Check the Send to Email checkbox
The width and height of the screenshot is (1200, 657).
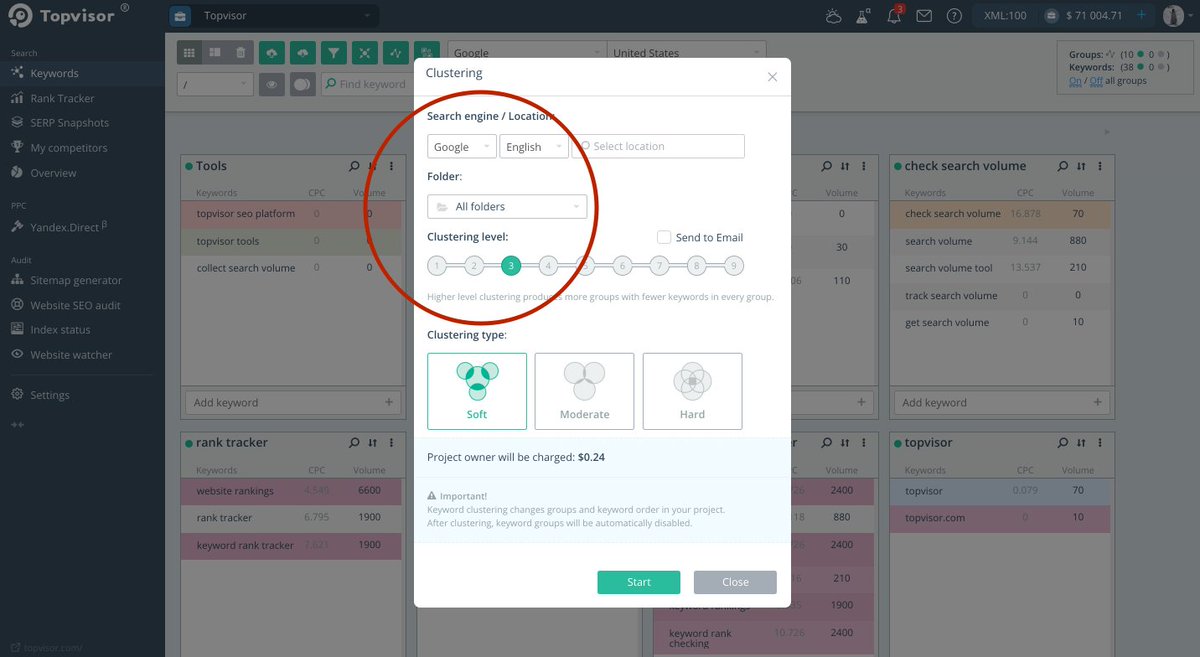point(664,237)
